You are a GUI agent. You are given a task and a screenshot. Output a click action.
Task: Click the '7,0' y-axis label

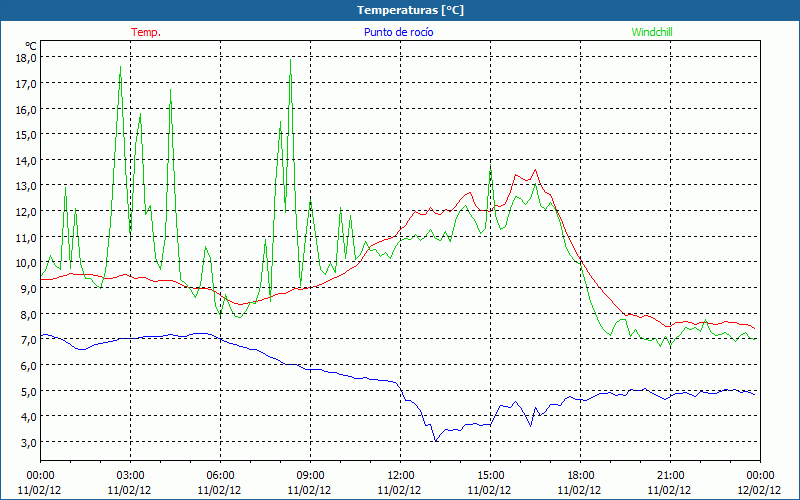pyautogui.click(x=29, y=340)
